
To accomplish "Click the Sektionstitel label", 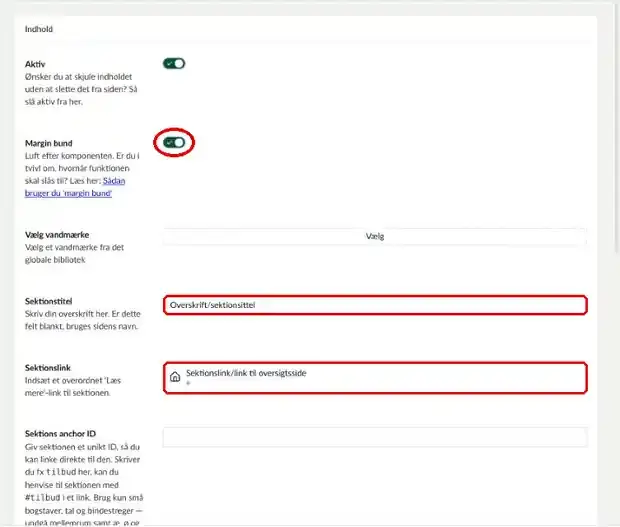I will (48, 301).
